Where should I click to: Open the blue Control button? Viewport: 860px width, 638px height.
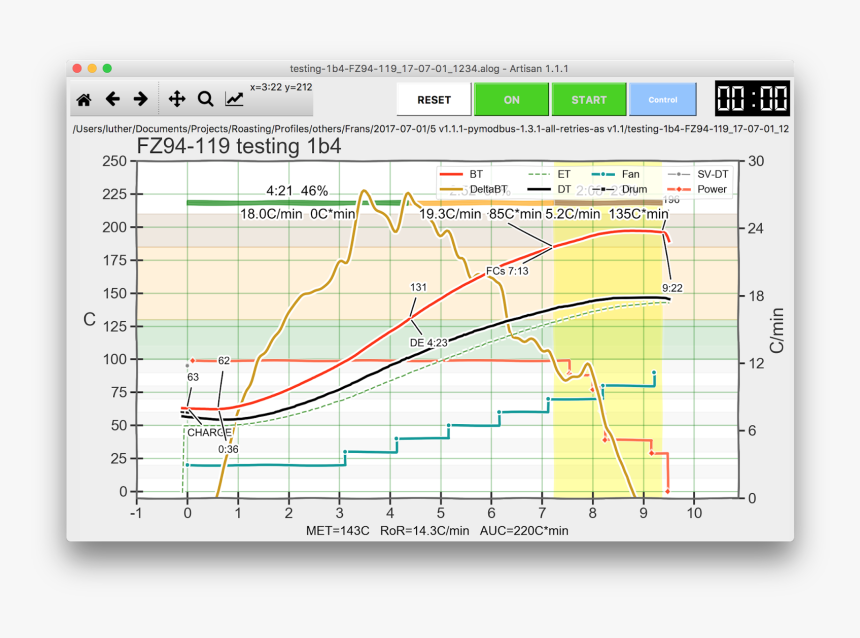click(x=663, y=100)
